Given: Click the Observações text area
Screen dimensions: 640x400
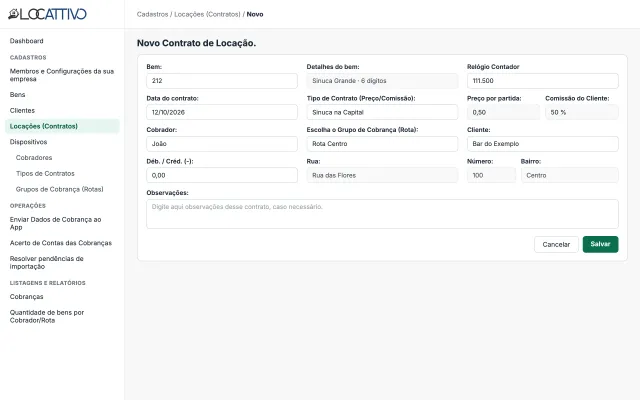Looking at the screenshot, I should click(x=382, y=214).
